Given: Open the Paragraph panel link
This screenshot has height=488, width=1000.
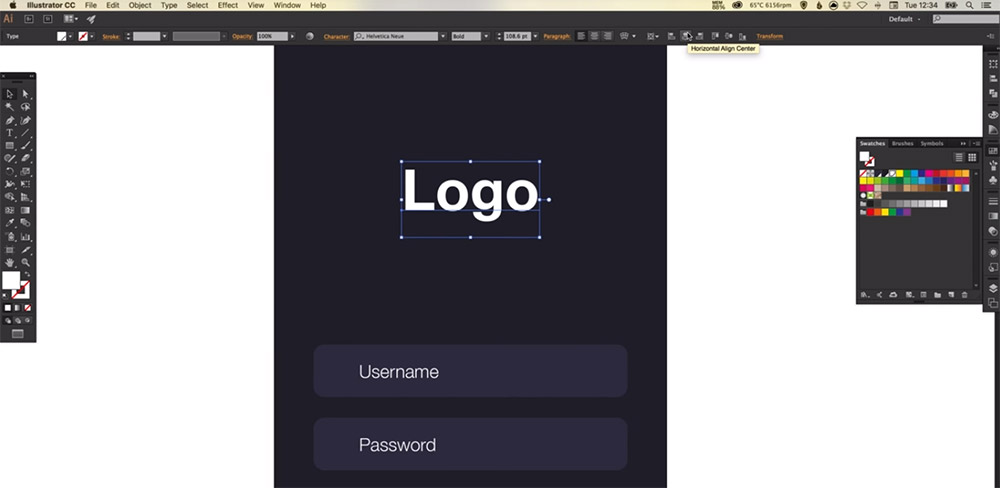Looking at the screenshot, I should [557, 36].
